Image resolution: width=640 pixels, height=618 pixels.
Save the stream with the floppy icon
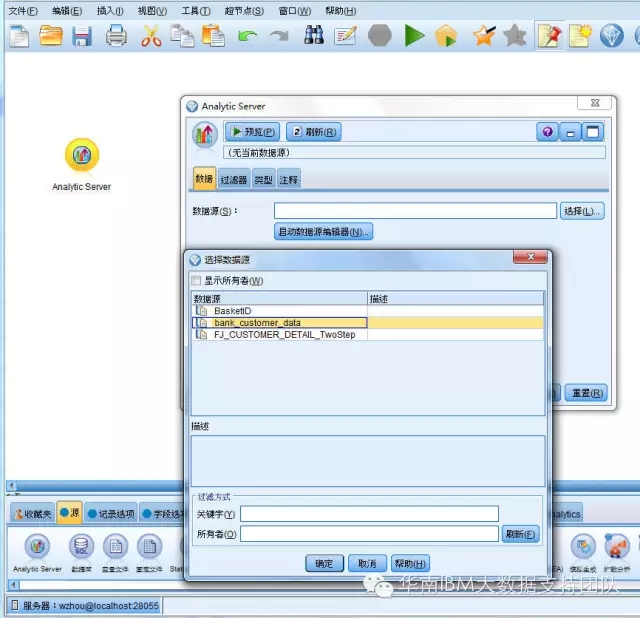pyautogui.click(x=82, y=36)
